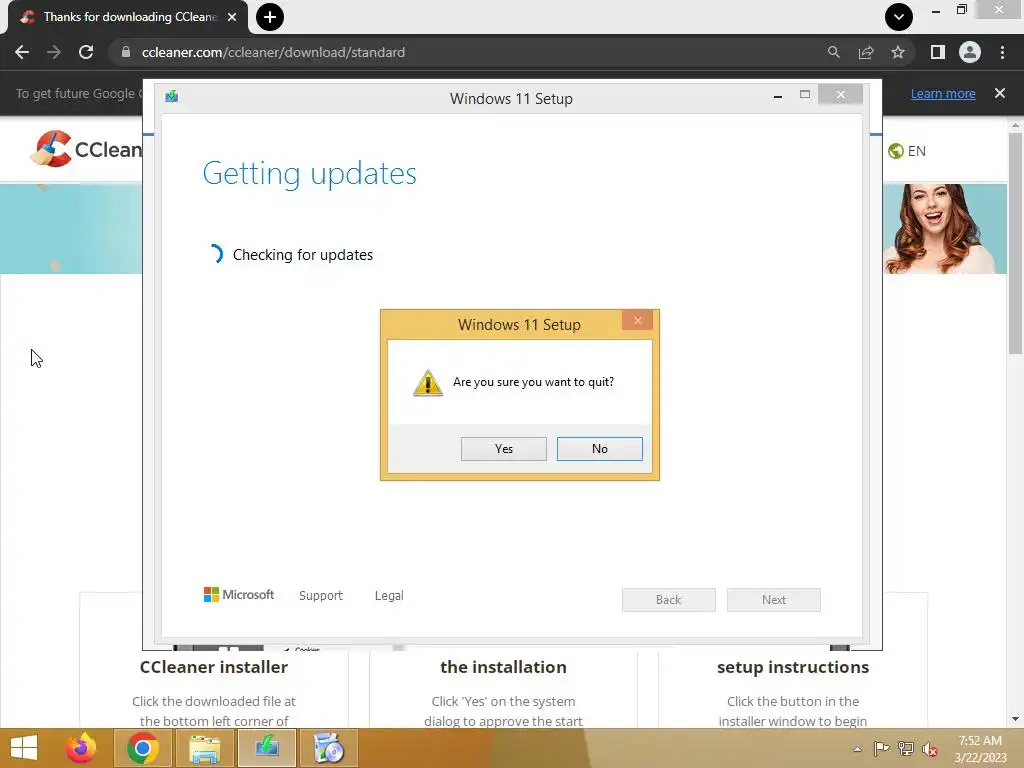Image resolution: width=1024 pixels, height=768 pixels.
Task: Confirm quitting with the Yes button
Action: coord(504,449)
